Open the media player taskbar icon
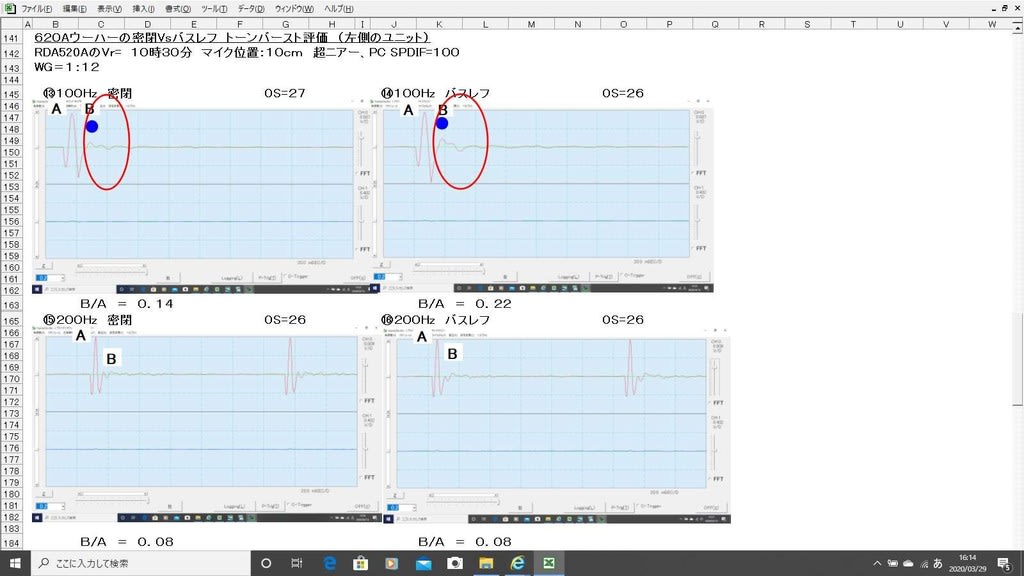 point(392,563)
